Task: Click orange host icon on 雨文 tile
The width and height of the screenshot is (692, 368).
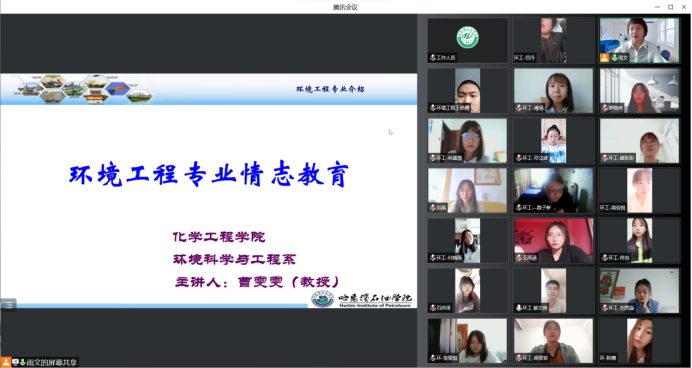Action: [605, 57]
